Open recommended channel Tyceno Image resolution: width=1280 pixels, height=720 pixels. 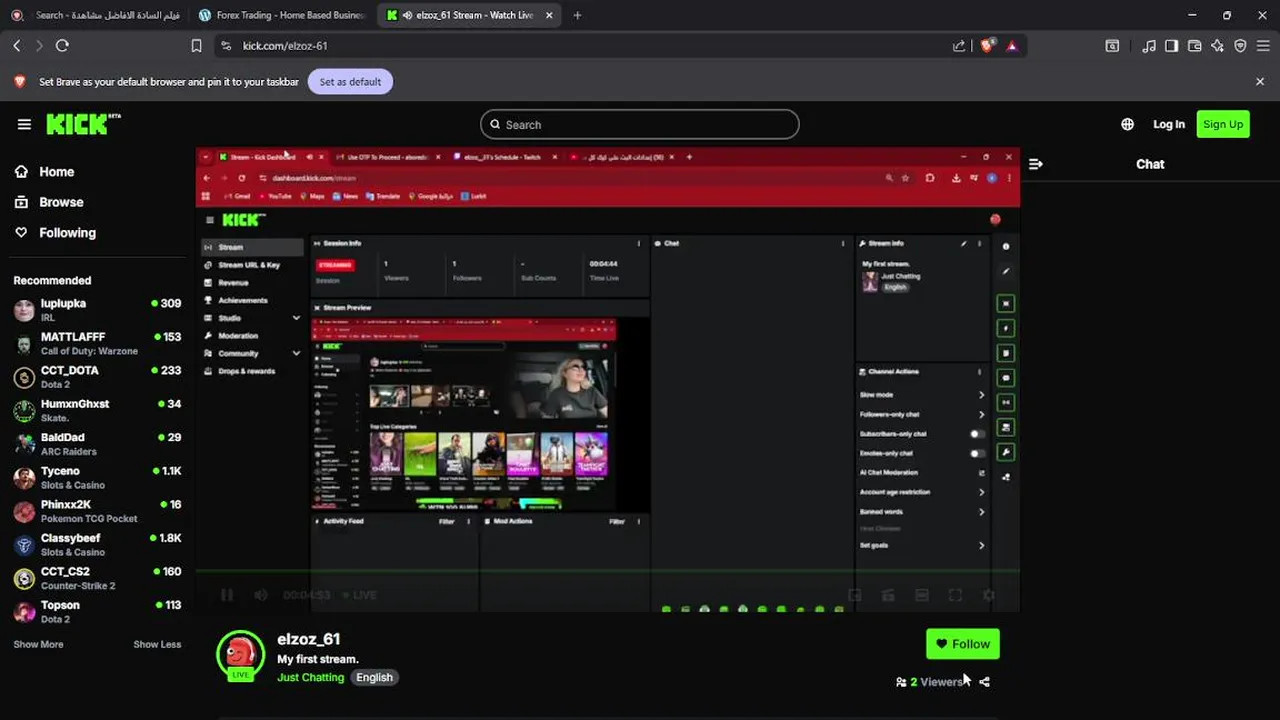click(x=97, y=478)
